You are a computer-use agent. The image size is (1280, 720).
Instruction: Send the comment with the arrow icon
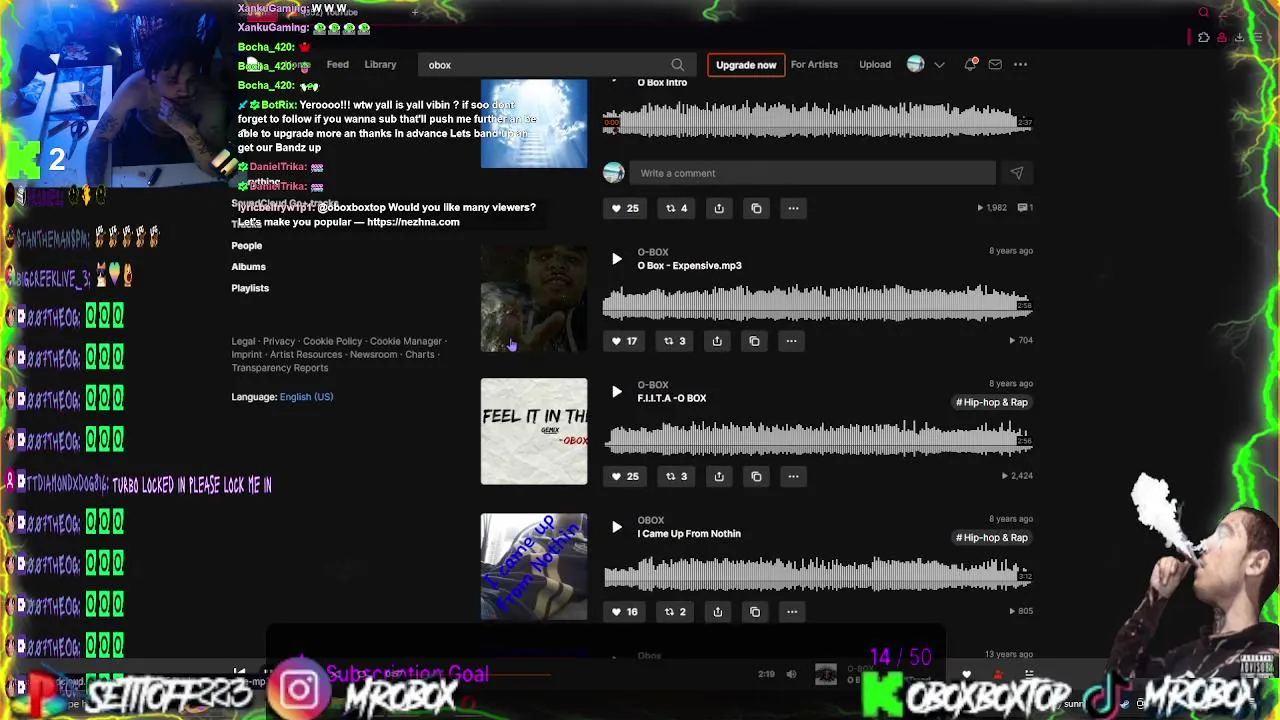pos(1016,173)
